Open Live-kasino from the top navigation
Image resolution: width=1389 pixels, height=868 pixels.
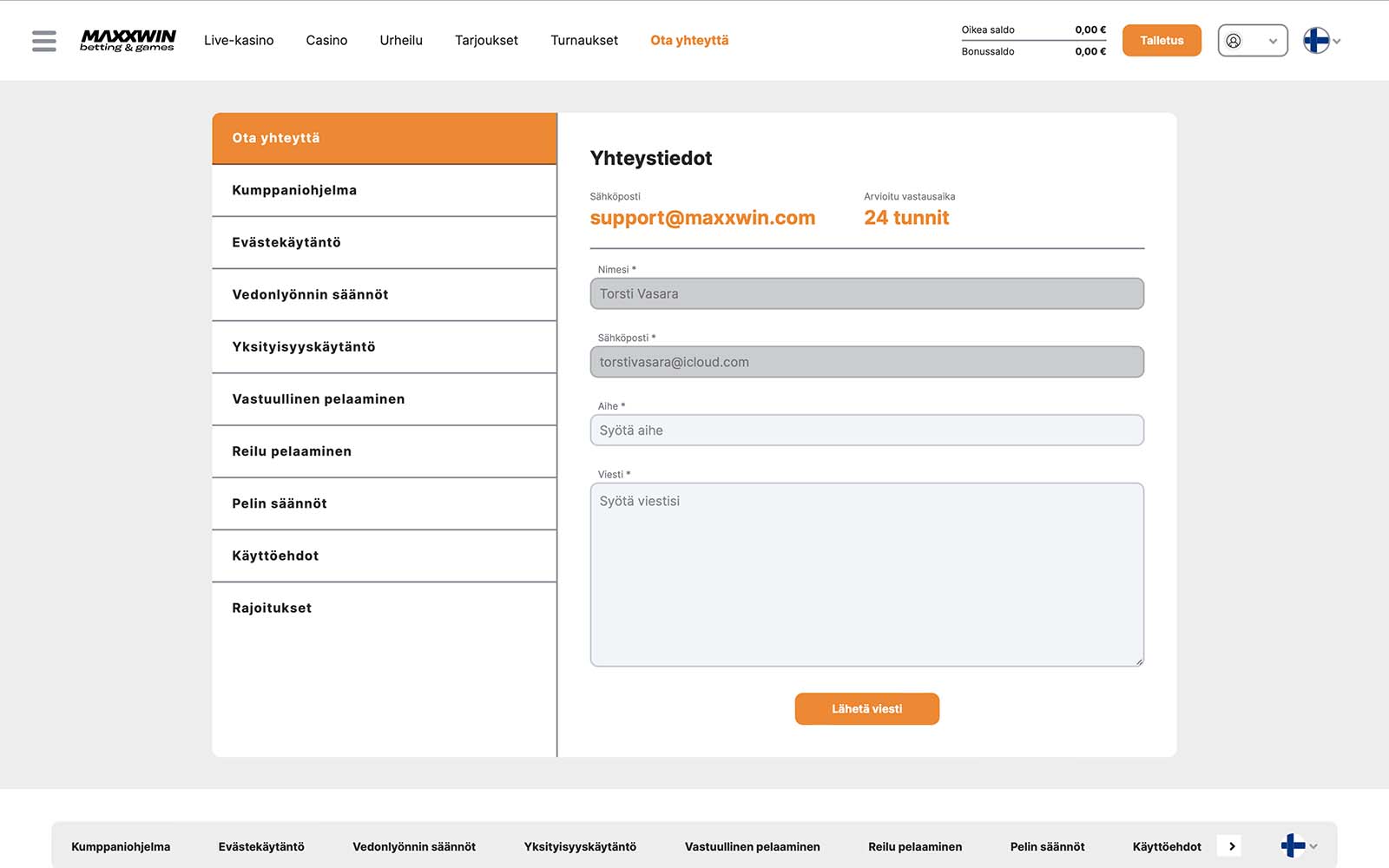pyautogui.click(x=239, y=41)
